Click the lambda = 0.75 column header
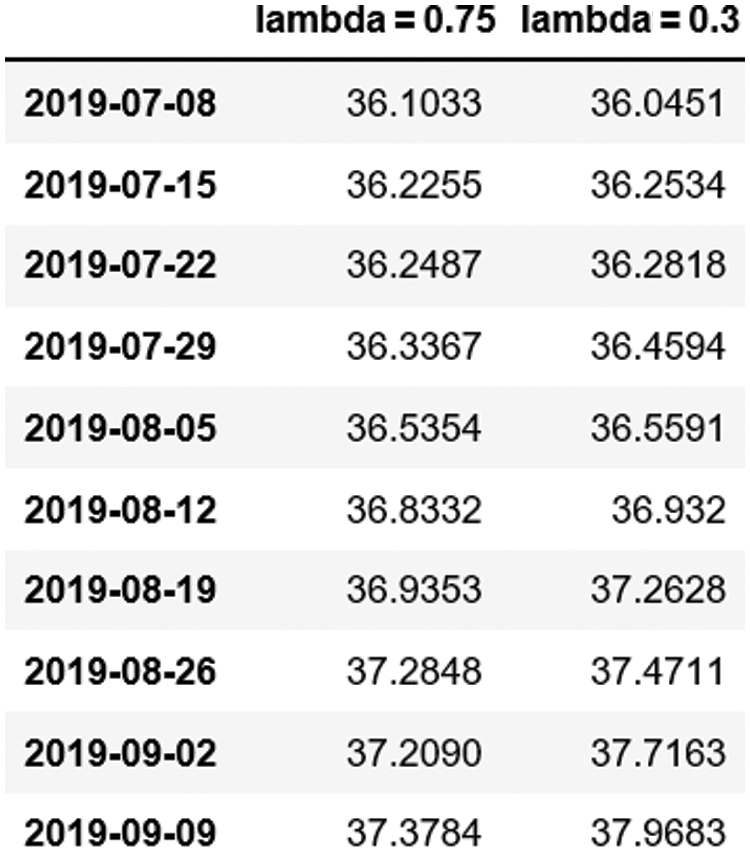Screen dimensions: 750x853 point(375,21)
